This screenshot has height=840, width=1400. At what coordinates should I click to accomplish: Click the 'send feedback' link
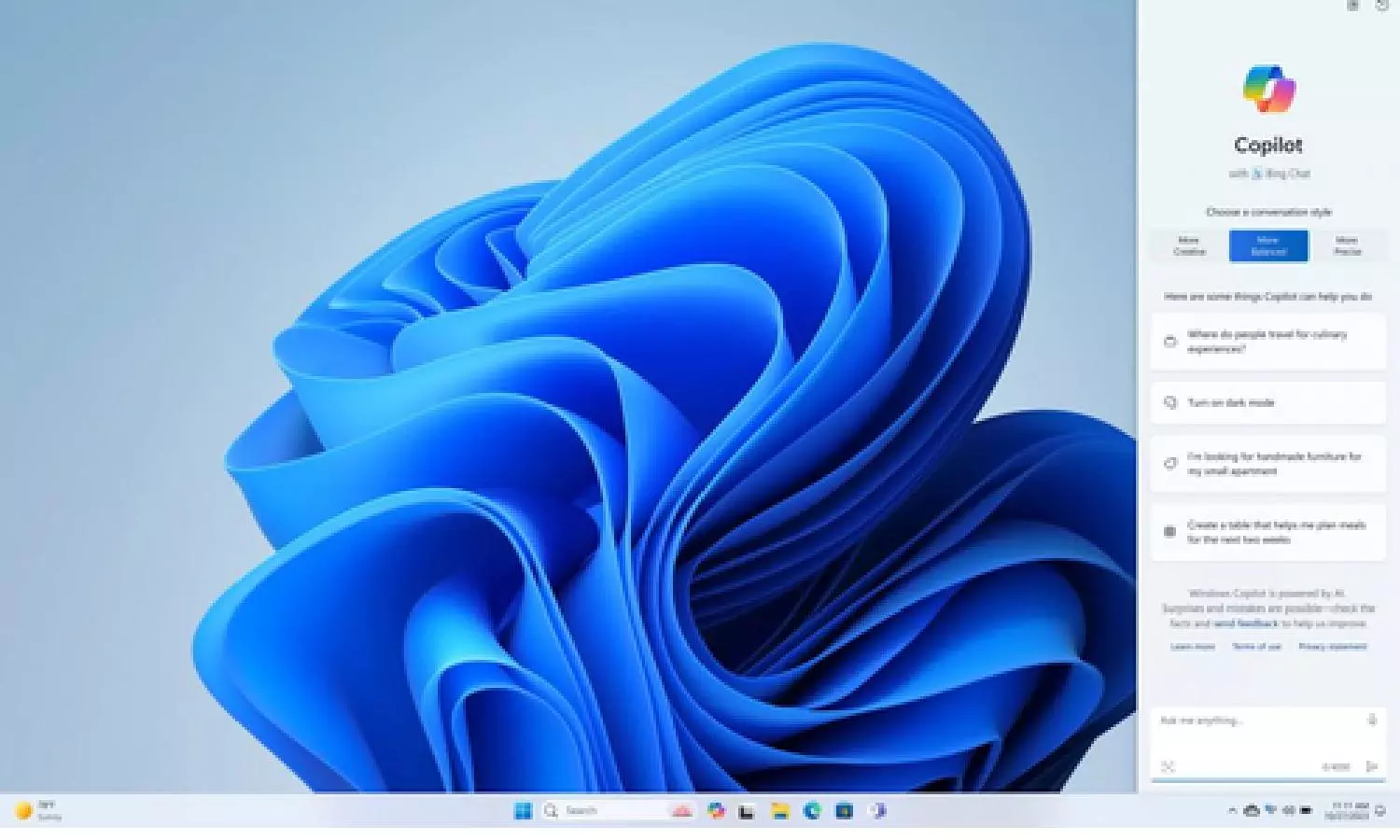[1245, 623]
